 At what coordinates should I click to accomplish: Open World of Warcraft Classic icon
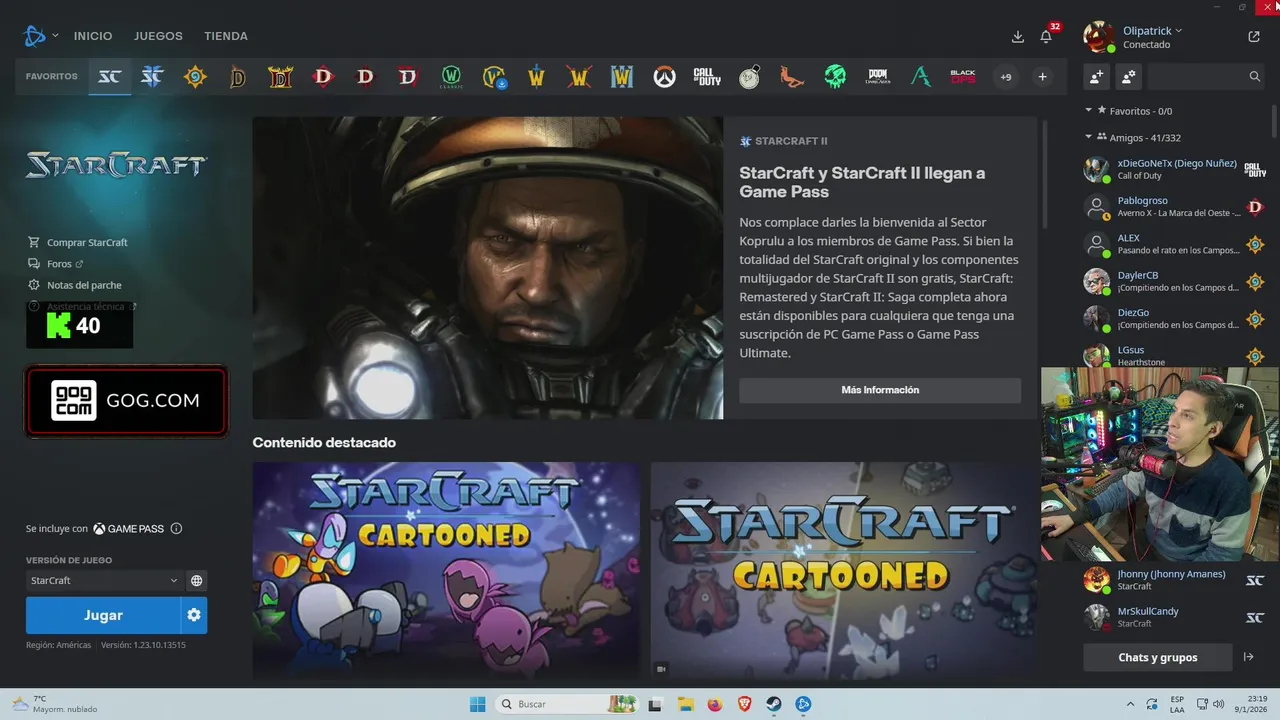click(451, 77)
